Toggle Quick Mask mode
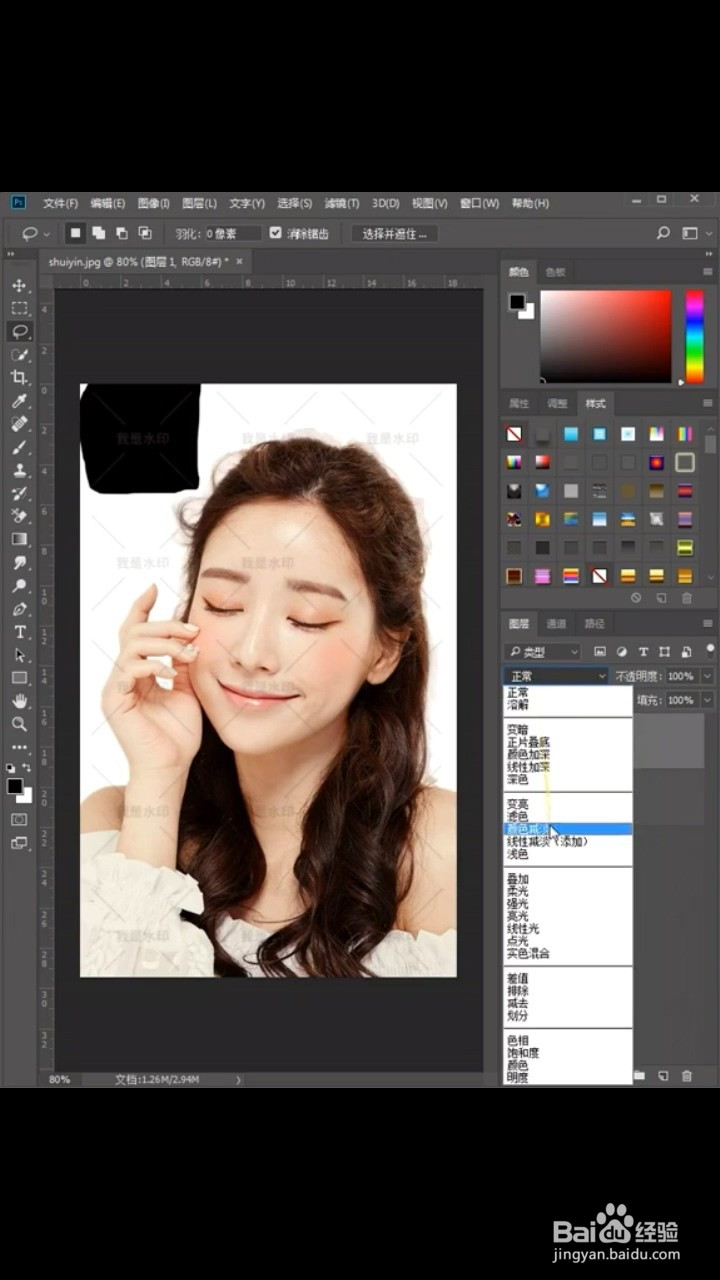 19,819
